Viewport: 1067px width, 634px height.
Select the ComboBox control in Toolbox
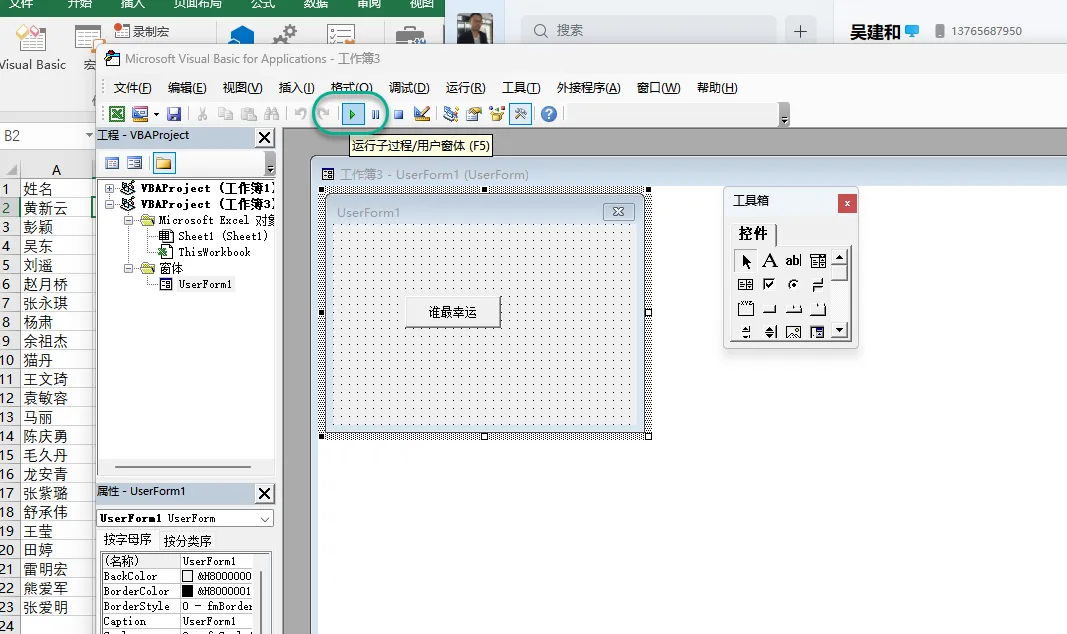[818, 261]
